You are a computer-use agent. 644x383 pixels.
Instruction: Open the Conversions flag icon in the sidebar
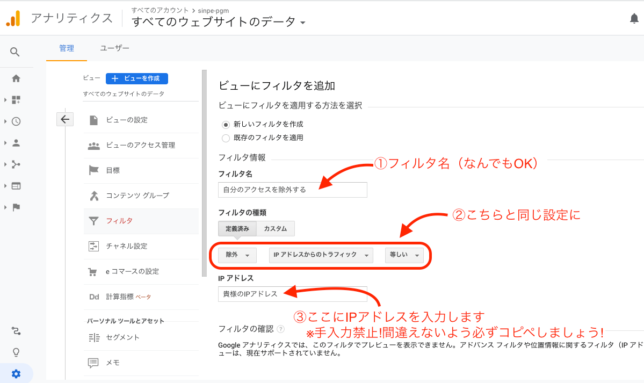tap(16, 207)
